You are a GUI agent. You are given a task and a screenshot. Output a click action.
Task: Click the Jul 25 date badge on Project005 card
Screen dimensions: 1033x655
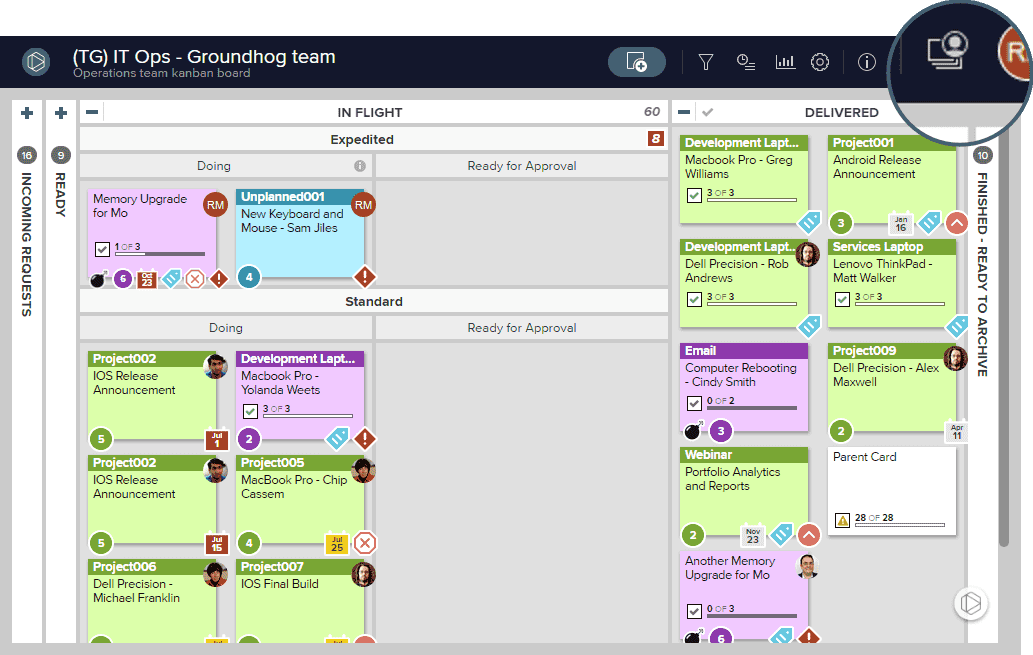tap(337, 544)
